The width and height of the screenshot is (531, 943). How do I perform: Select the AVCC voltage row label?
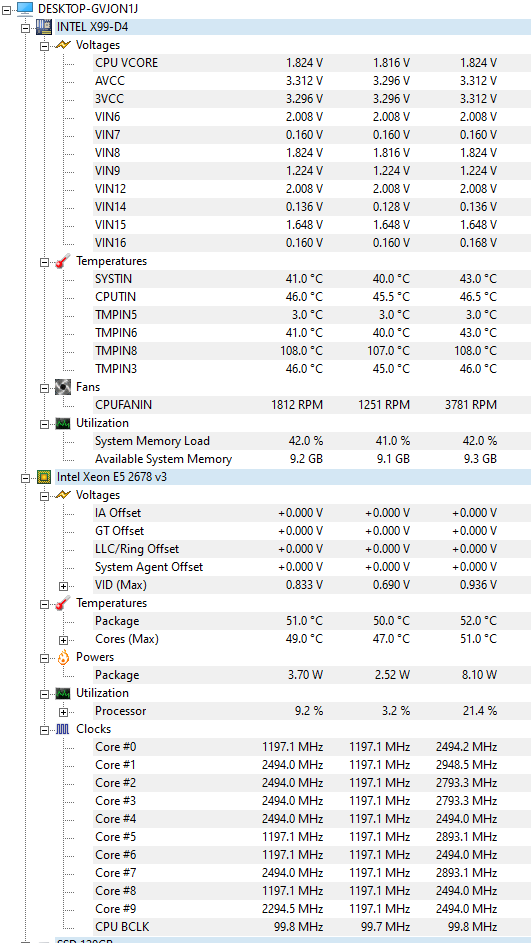(110, 81)
